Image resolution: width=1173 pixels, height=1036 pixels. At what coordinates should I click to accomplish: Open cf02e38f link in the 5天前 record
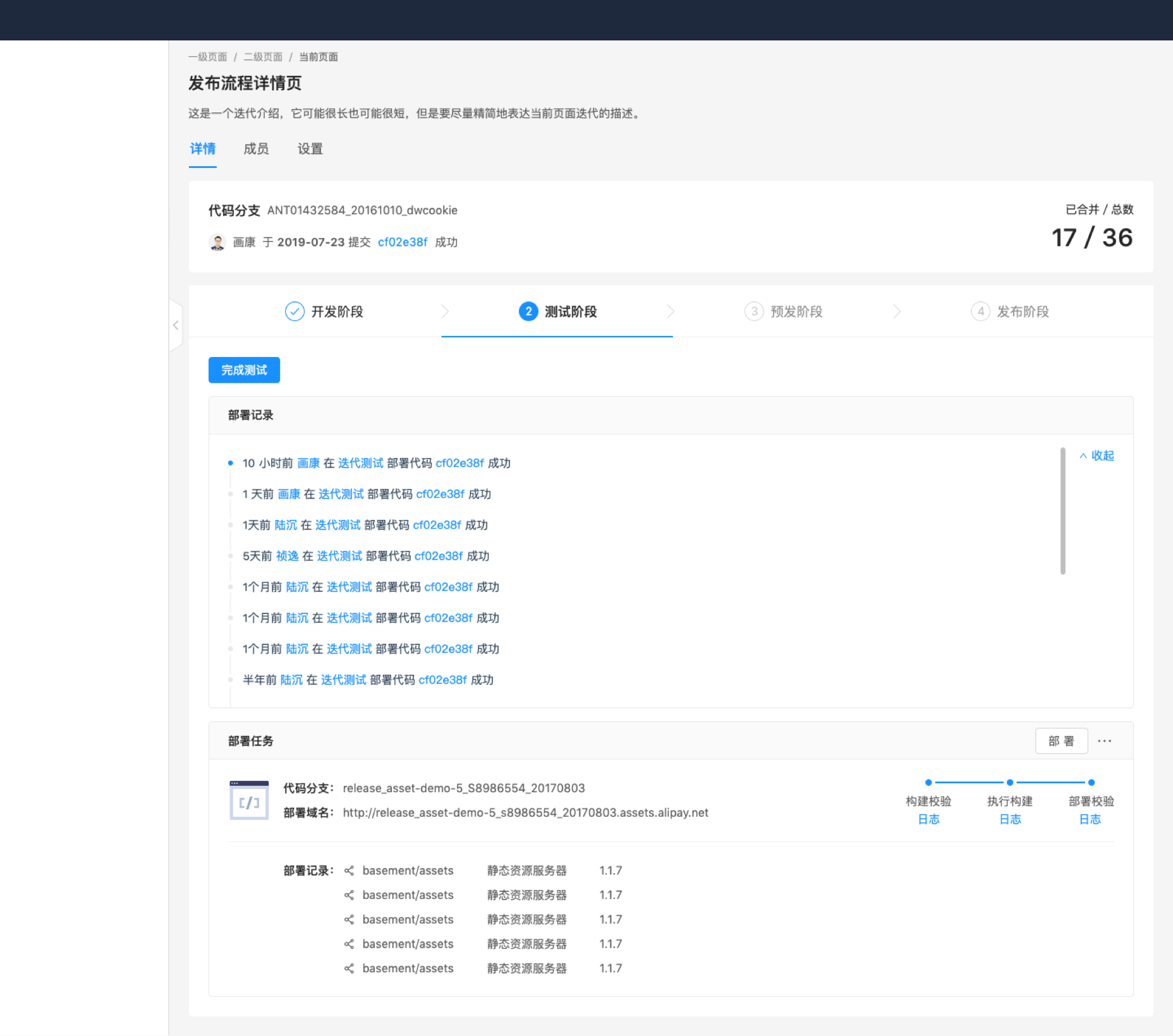[x=439, y=556]
